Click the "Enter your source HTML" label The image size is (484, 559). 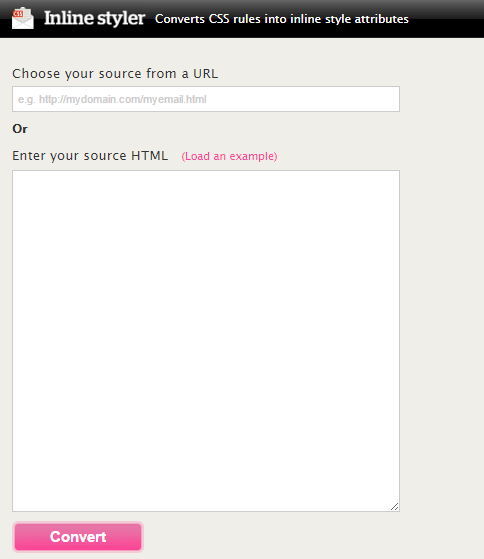(90, 156)
